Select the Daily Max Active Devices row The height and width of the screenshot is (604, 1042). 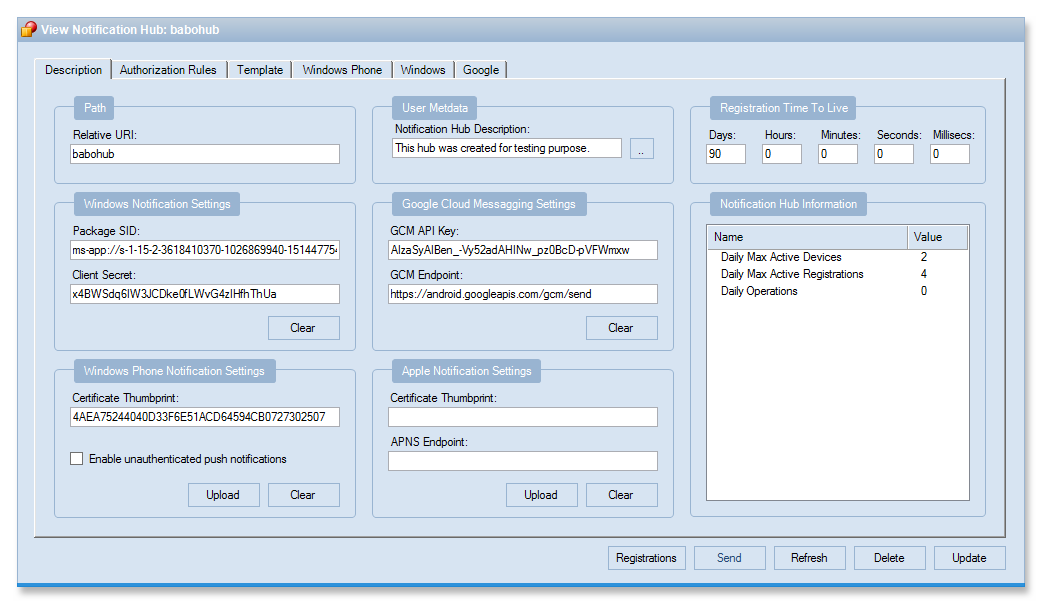coord(837,257)
